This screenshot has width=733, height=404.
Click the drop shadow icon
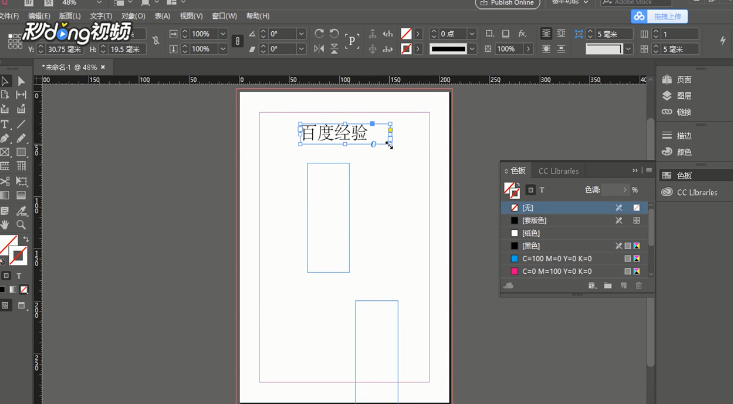tap(506, 34)
